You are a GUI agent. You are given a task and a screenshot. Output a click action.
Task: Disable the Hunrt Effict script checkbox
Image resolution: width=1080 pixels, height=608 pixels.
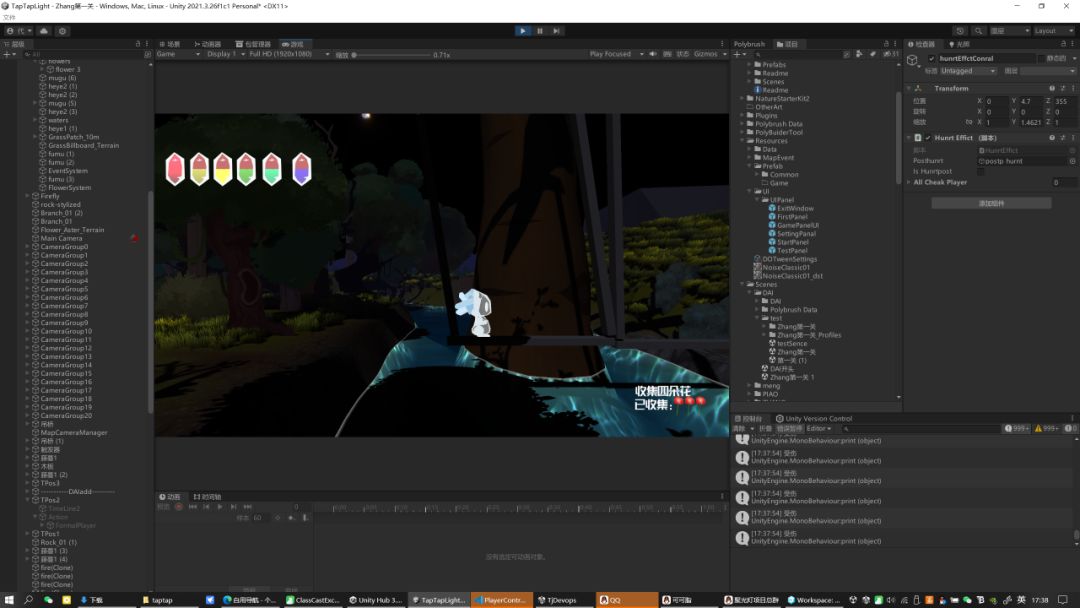tap(928, 138)
